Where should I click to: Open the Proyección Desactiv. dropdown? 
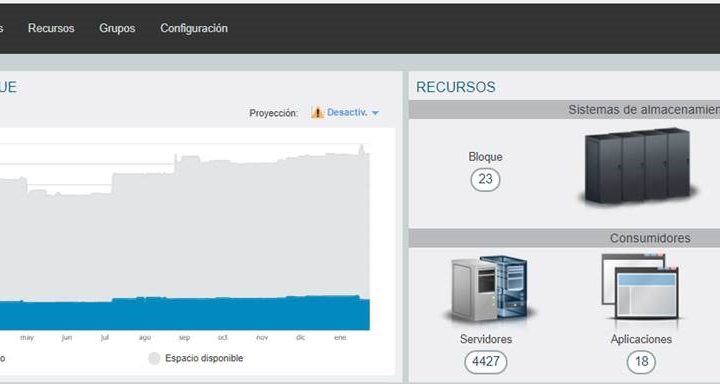coord(353,113)
